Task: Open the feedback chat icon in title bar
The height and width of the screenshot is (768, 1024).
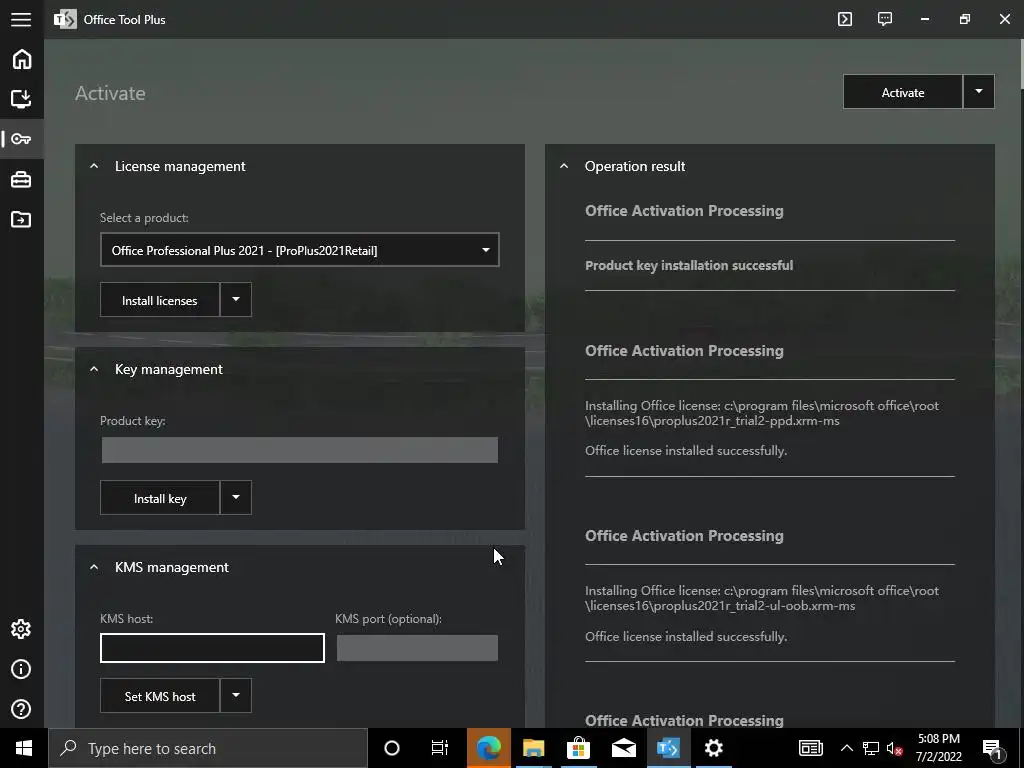Action: pyautogui.click(x=885, y=19)
